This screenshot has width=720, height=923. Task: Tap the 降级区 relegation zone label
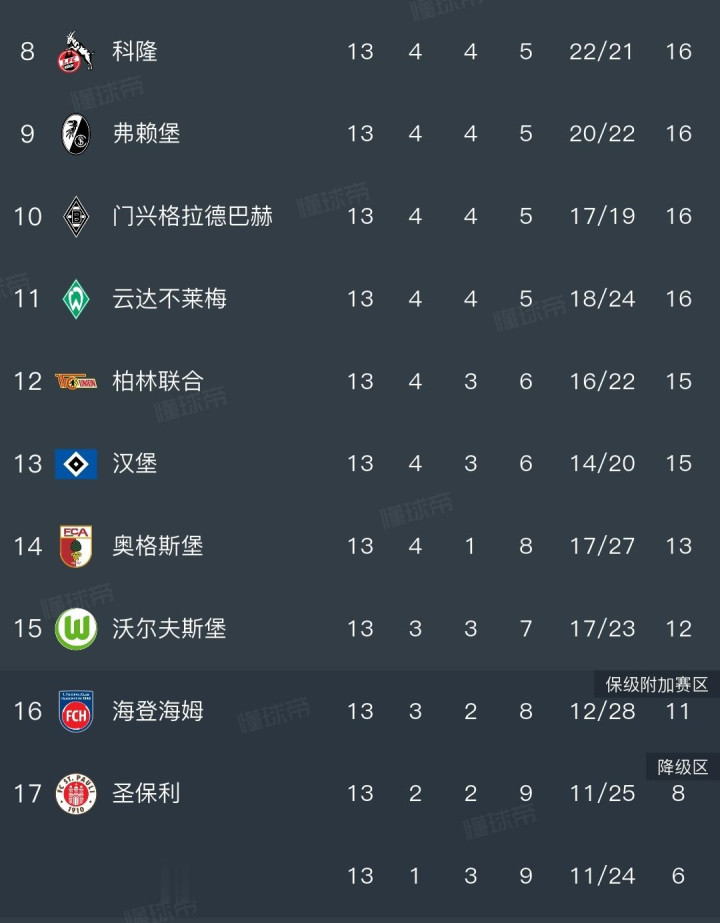click(682, 767)
